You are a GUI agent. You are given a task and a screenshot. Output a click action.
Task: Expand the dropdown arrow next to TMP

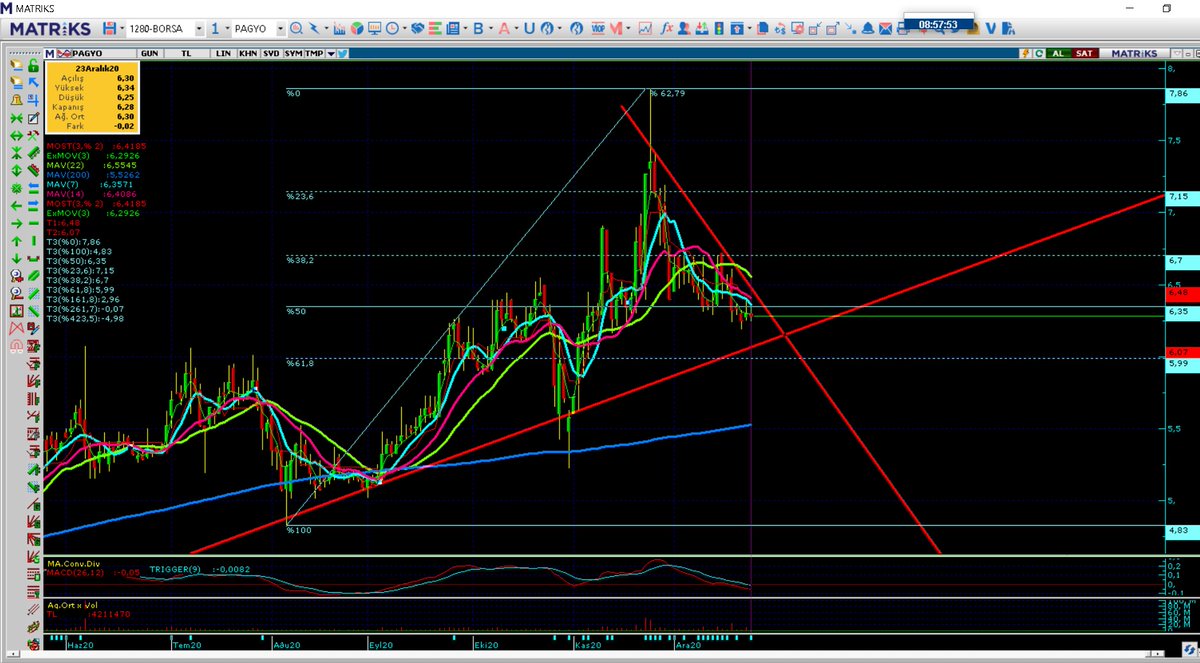[x=331, y=52]
